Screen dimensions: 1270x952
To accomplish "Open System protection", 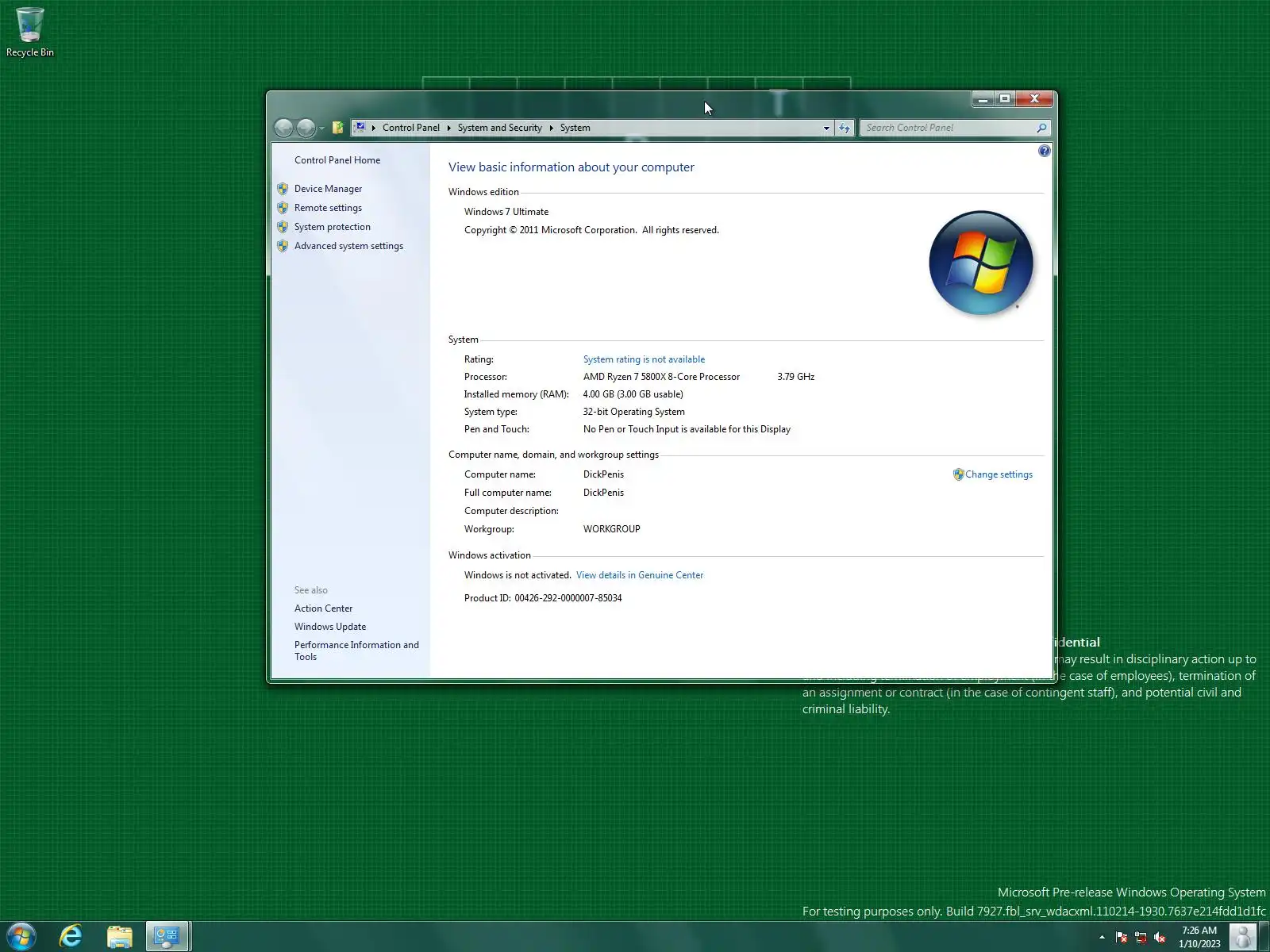I will pos(332,227).
